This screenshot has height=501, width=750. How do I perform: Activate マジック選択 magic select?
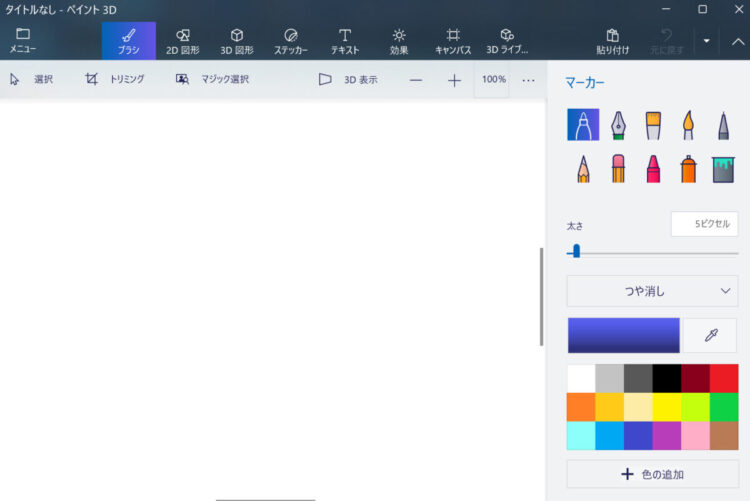[212, 79]
